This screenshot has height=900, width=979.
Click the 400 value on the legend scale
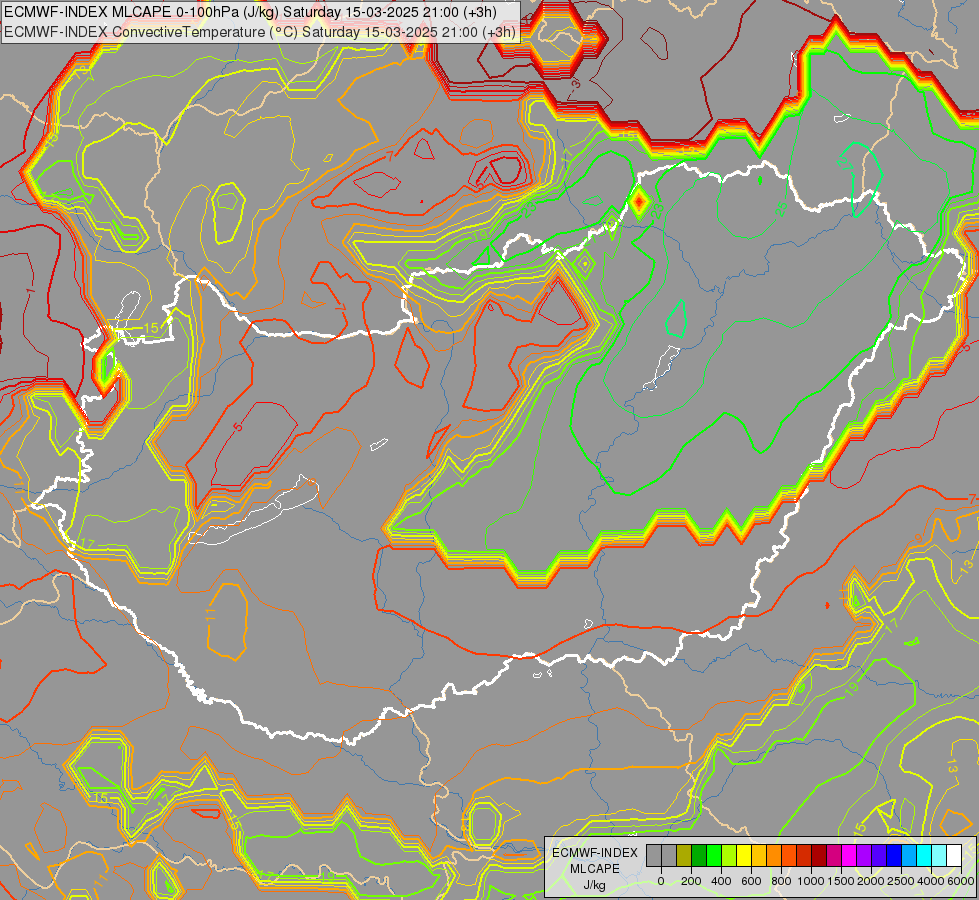pos(721,881)
